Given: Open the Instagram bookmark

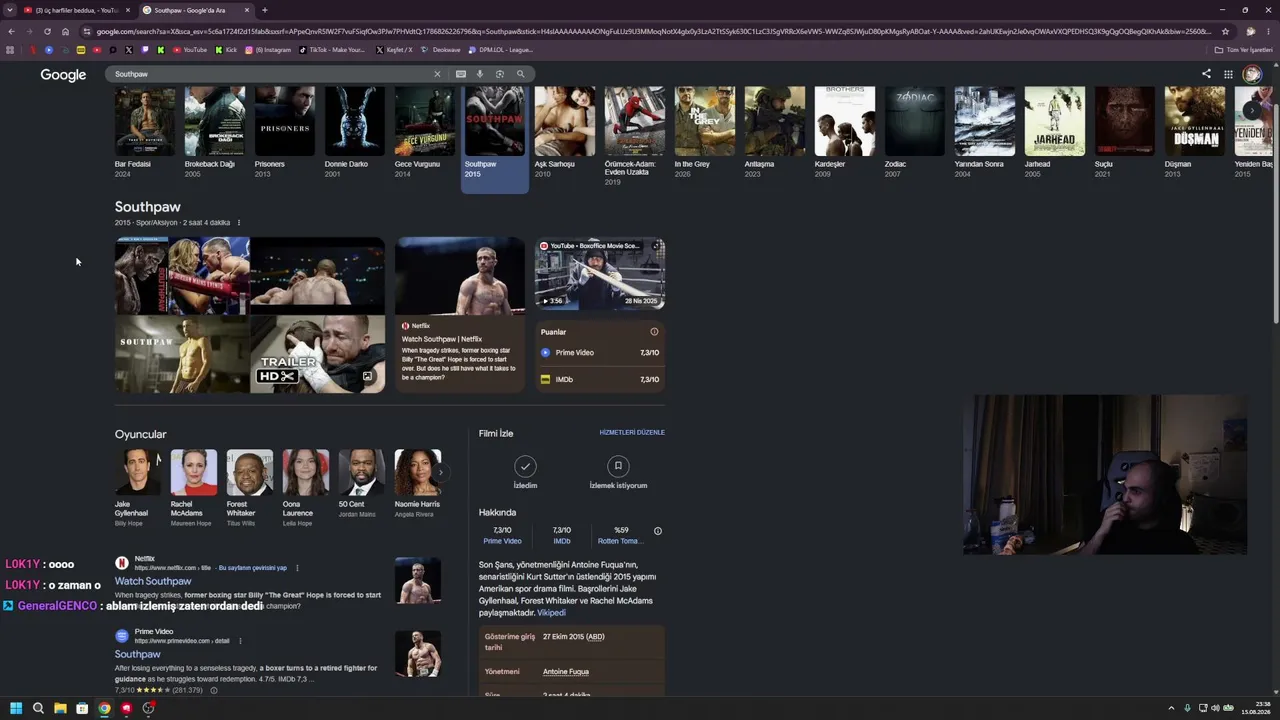Looking at the screenshot, I should click(x=268, y=50).
